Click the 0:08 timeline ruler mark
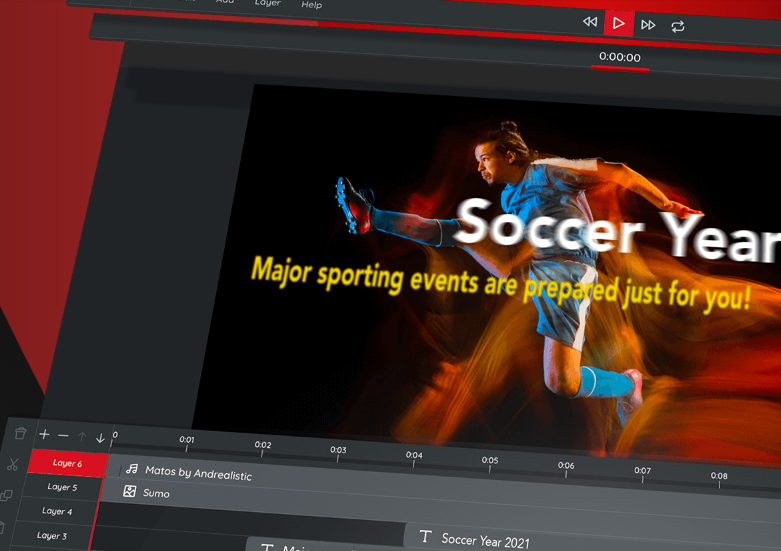The width and height of the screenshot is (781, 551). (x=719, y=477)
